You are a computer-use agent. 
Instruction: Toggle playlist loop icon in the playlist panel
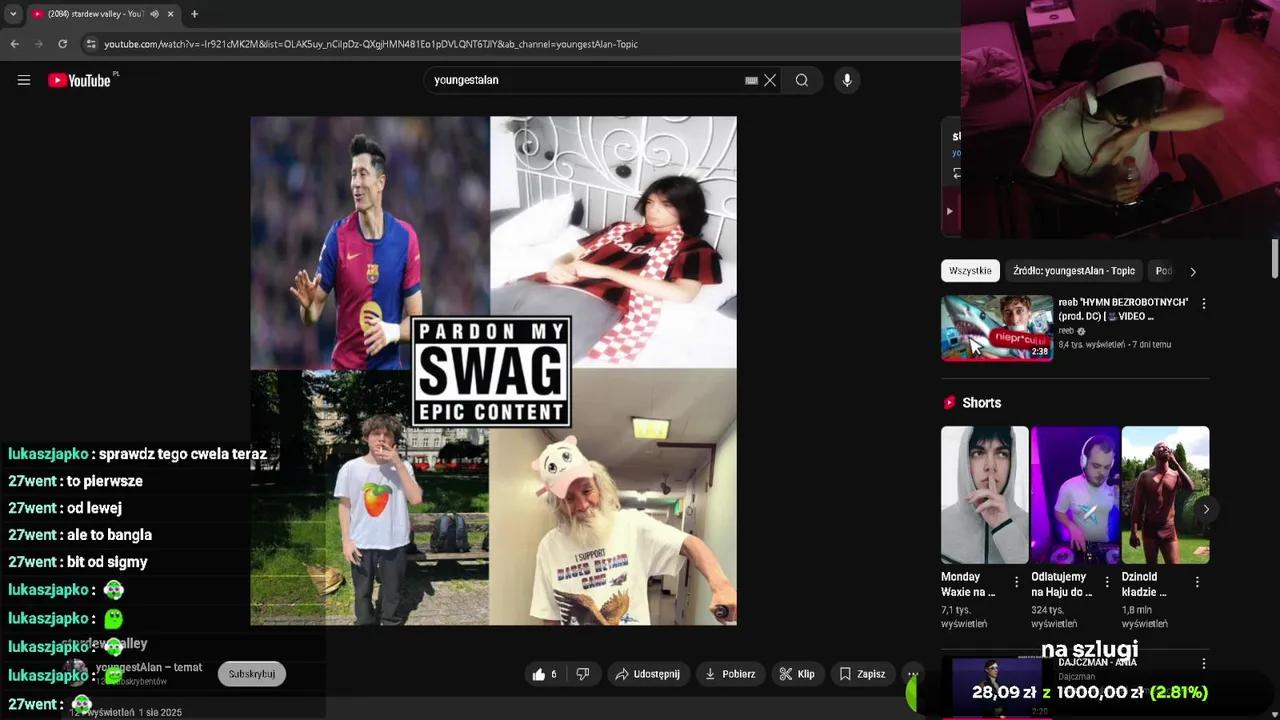pyautogui.click(x=956, y=173)
